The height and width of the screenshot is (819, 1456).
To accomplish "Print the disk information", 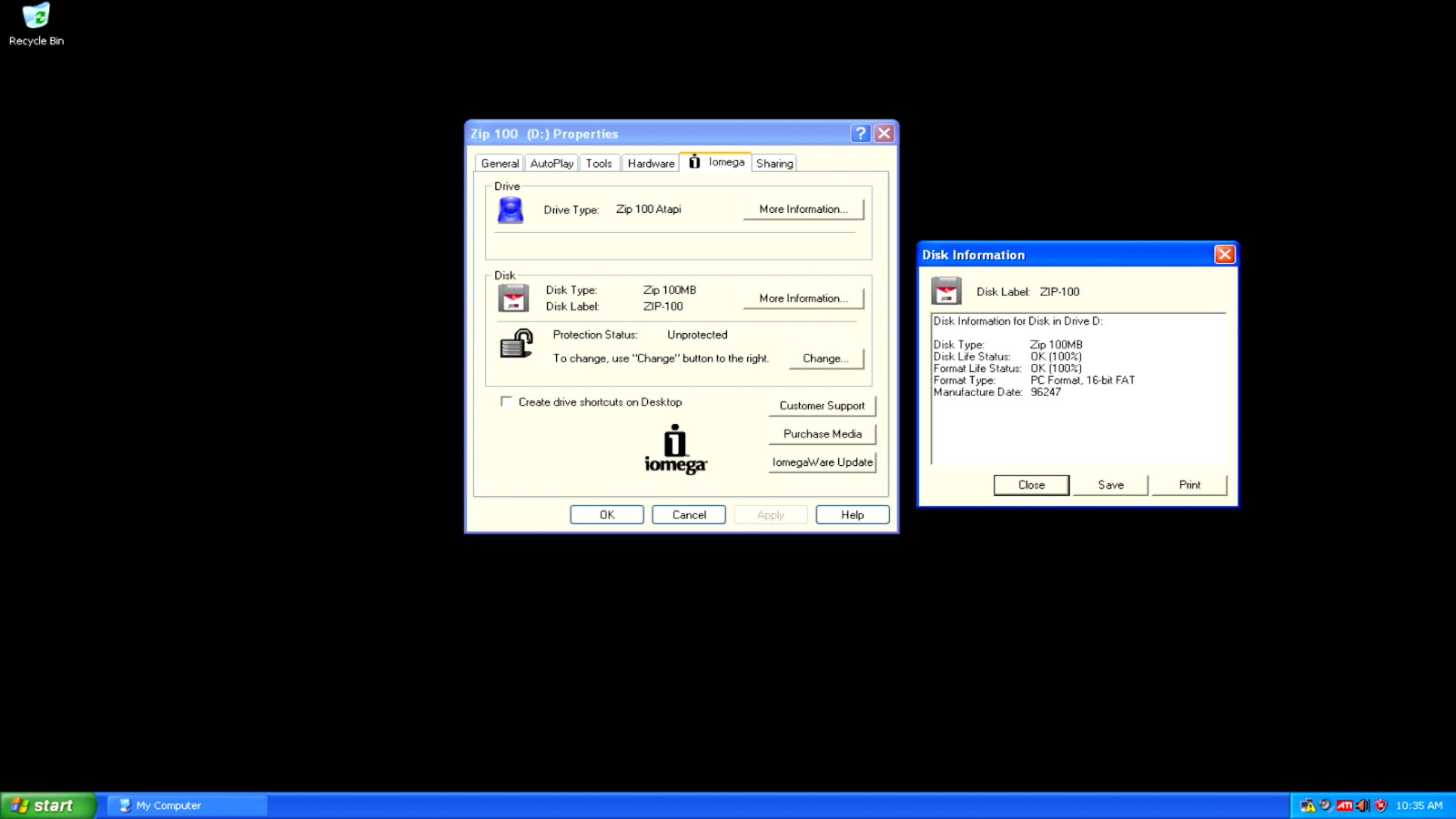I will tap(1189, 485).
